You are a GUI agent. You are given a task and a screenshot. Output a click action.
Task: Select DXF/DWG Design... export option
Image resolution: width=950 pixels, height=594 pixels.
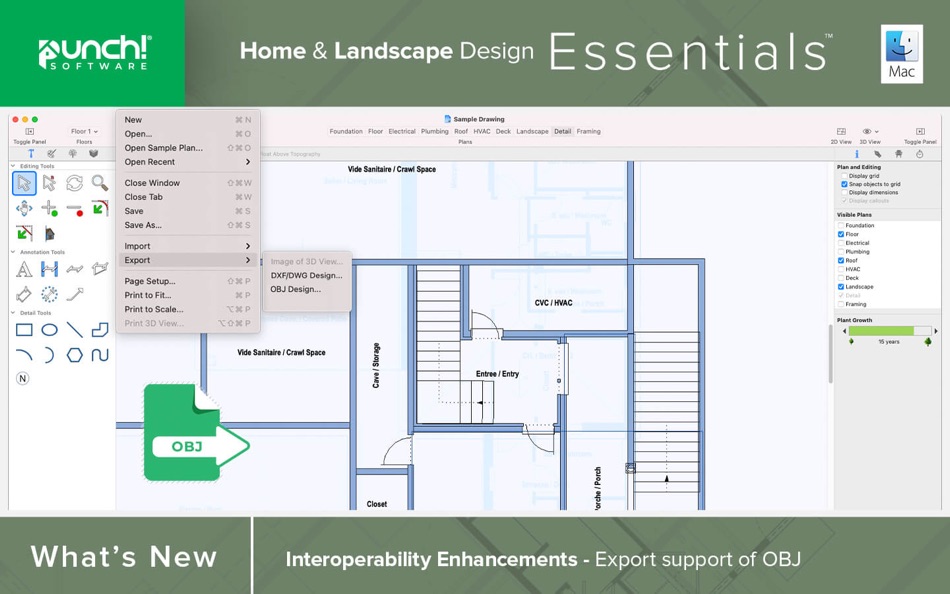307,275
